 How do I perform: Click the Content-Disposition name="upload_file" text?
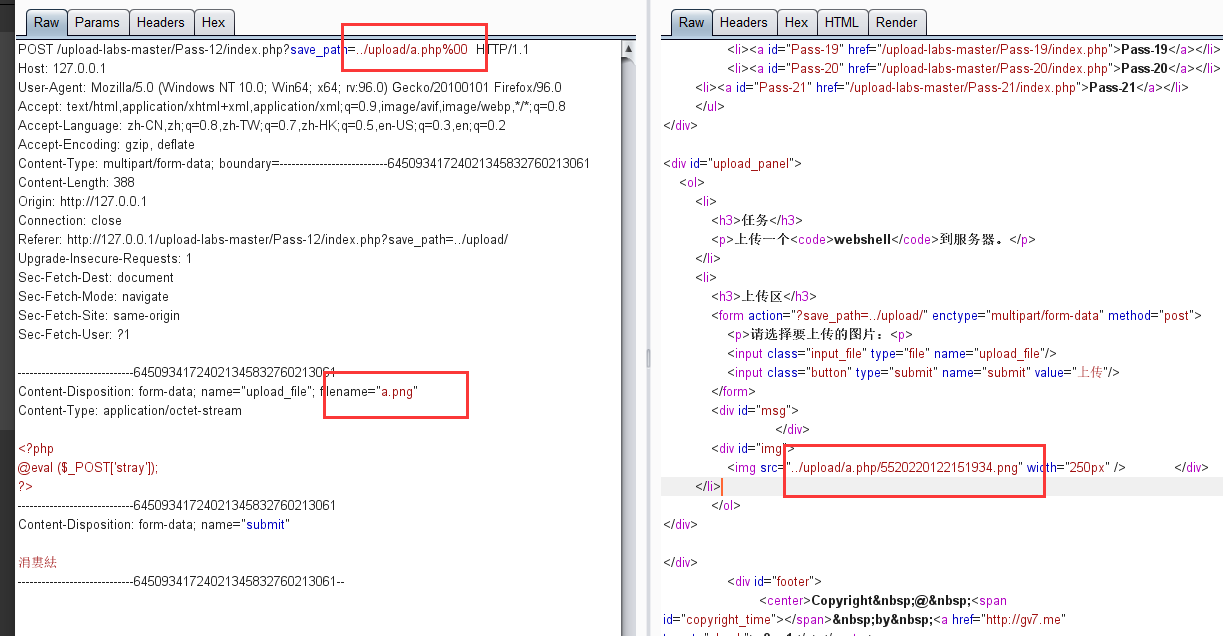166,391
